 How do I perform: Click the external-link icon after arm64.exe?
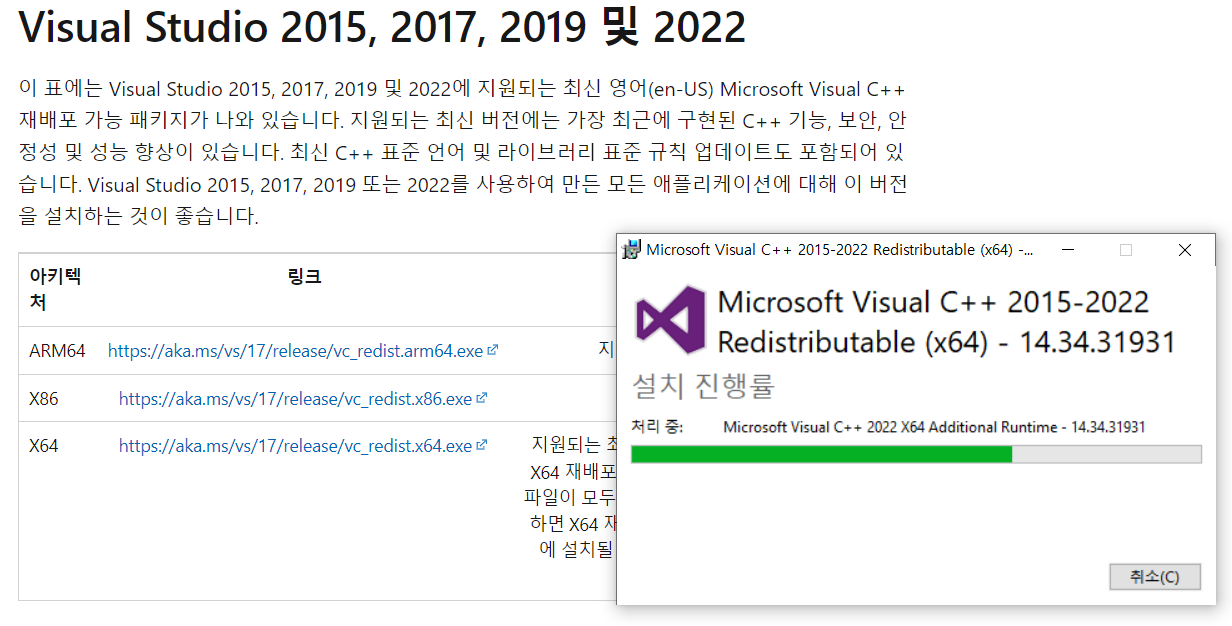click(x=492, y=351)
